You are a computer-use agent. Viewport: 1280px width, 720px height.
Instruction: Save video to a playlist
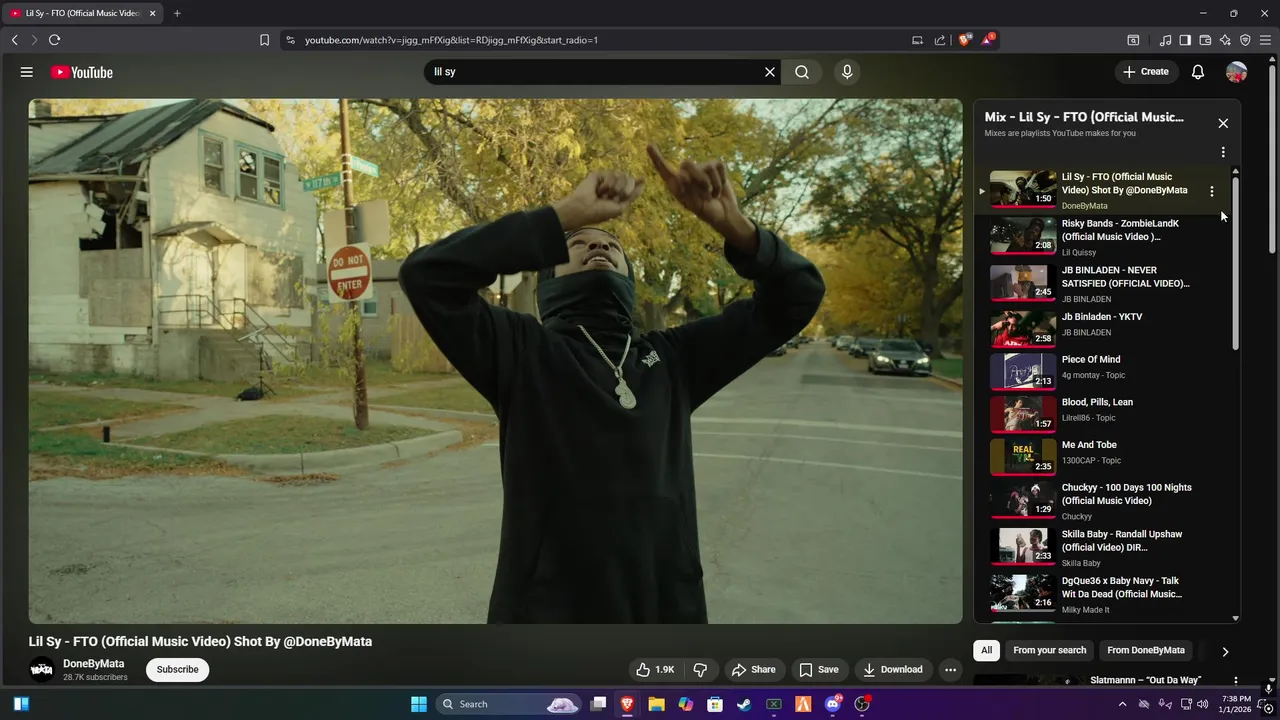819,670
